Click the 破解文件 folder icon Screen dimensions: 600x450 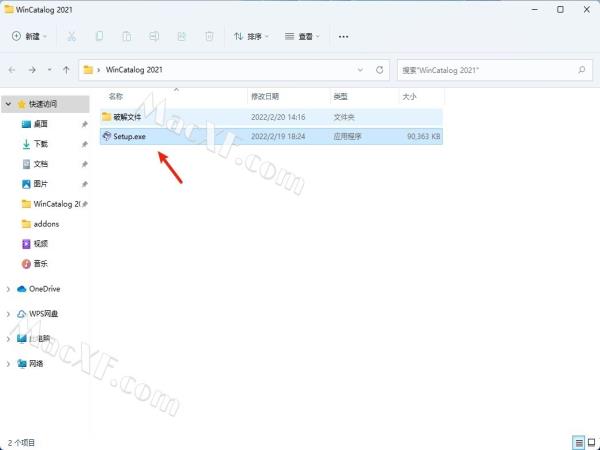106,117
